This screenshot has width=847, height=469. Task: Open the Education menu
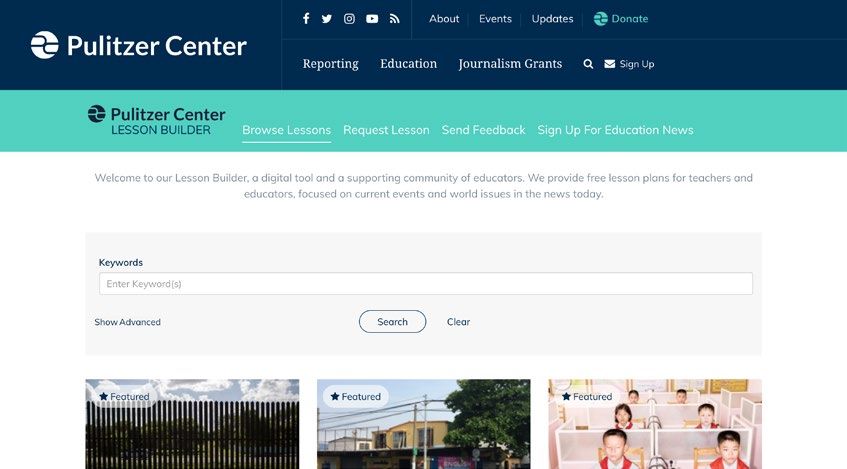click(408, 64)
